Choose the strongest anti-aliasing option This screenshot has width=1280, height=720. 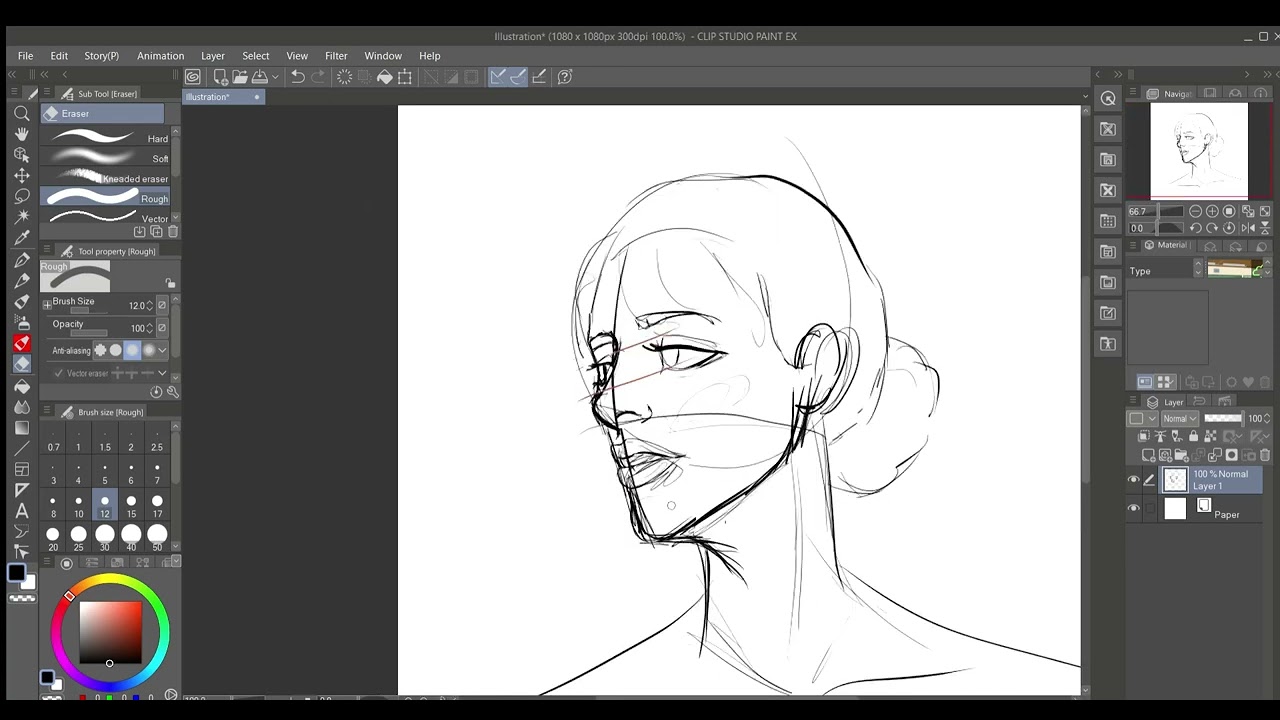[x=149, y=350]
